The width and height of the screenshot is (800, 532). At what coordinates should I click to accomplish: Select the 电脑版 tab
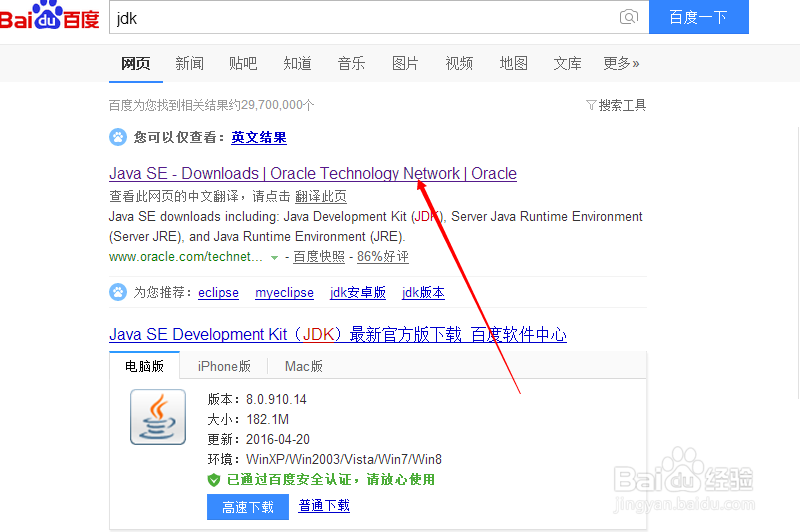(144, 366)
